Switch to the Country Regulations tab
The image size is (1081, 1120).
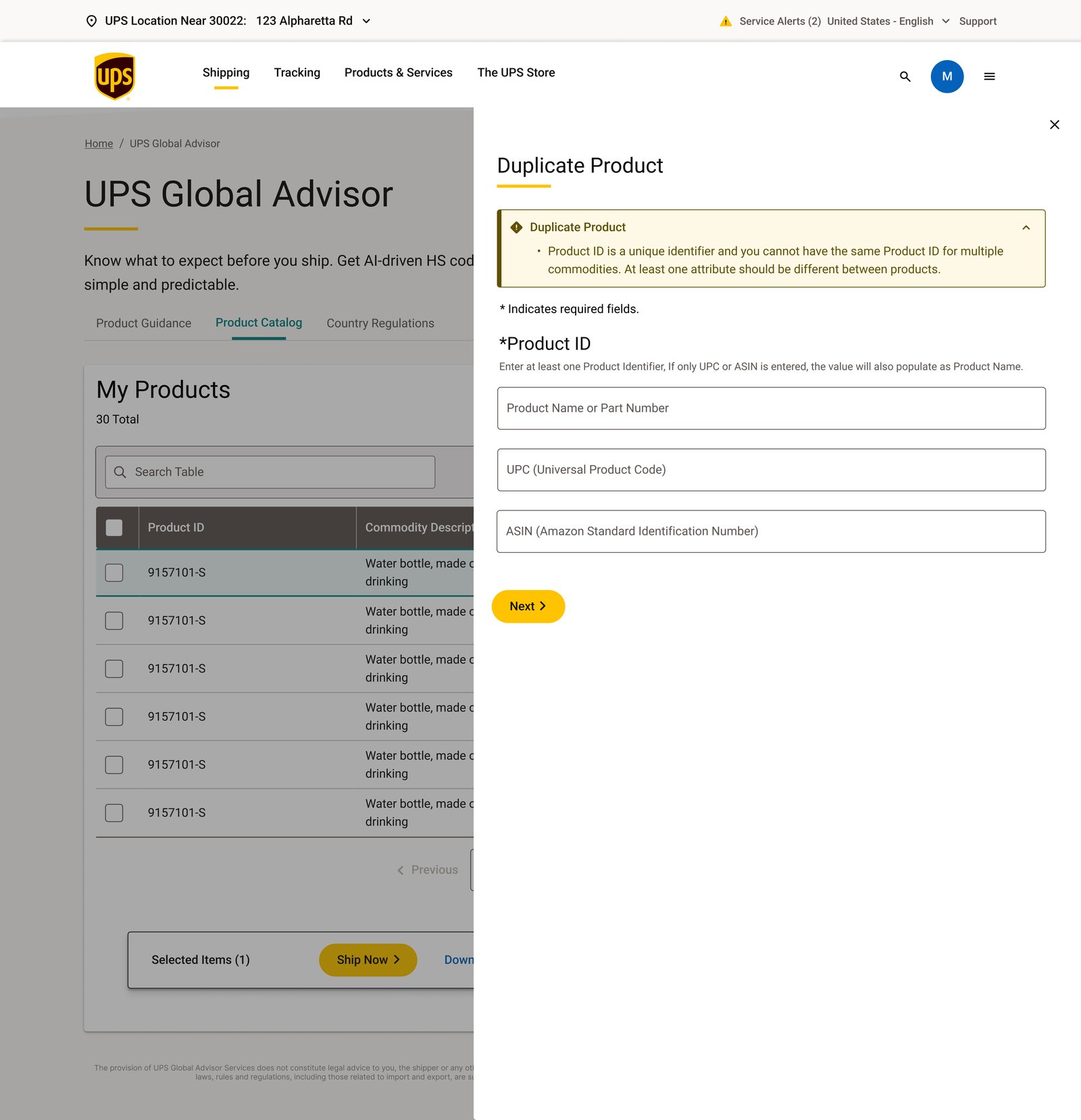[380, 323]
